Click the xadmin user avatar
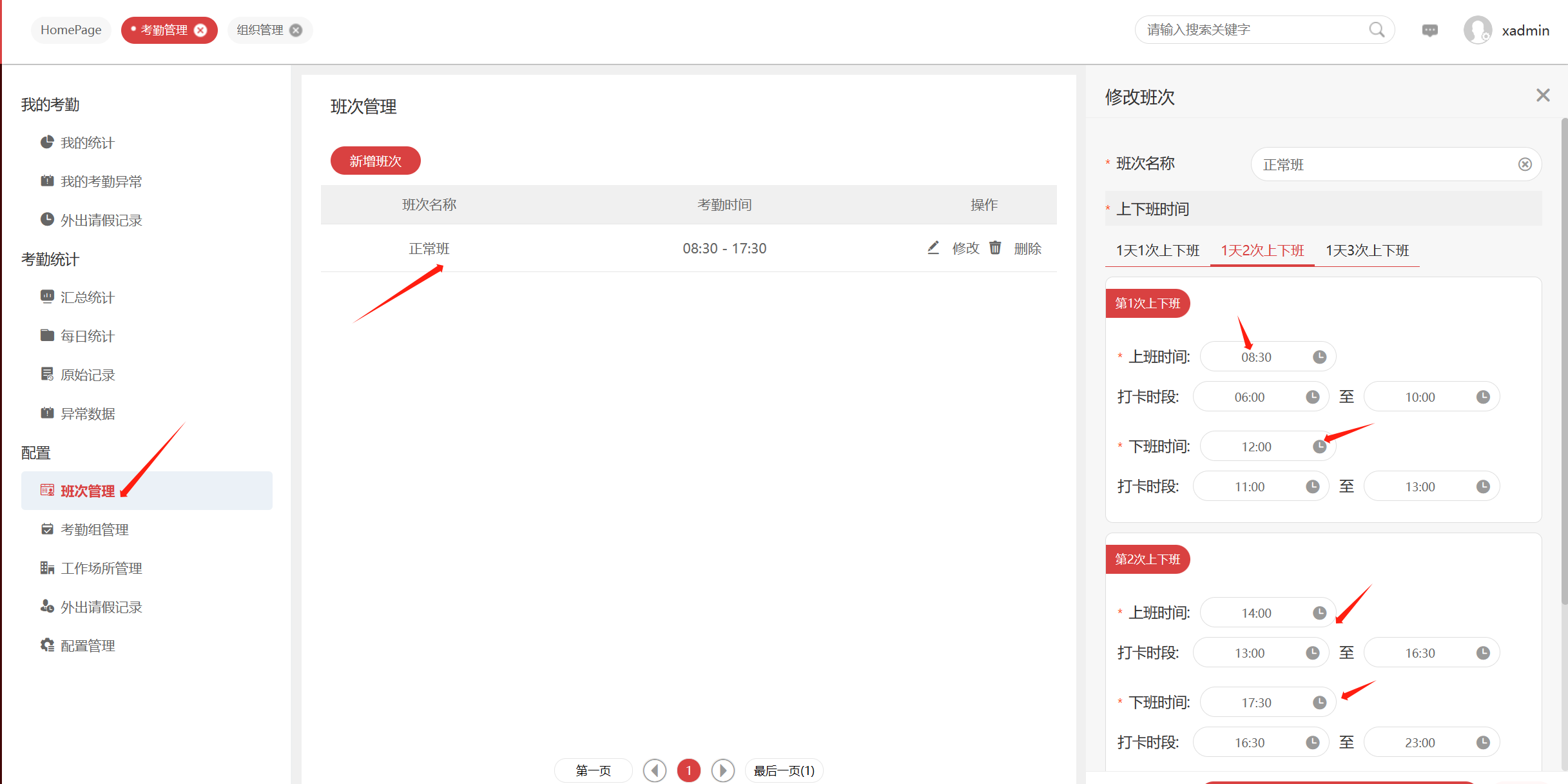Viewport: 1568px width, 784px height. click(1477, 30)
